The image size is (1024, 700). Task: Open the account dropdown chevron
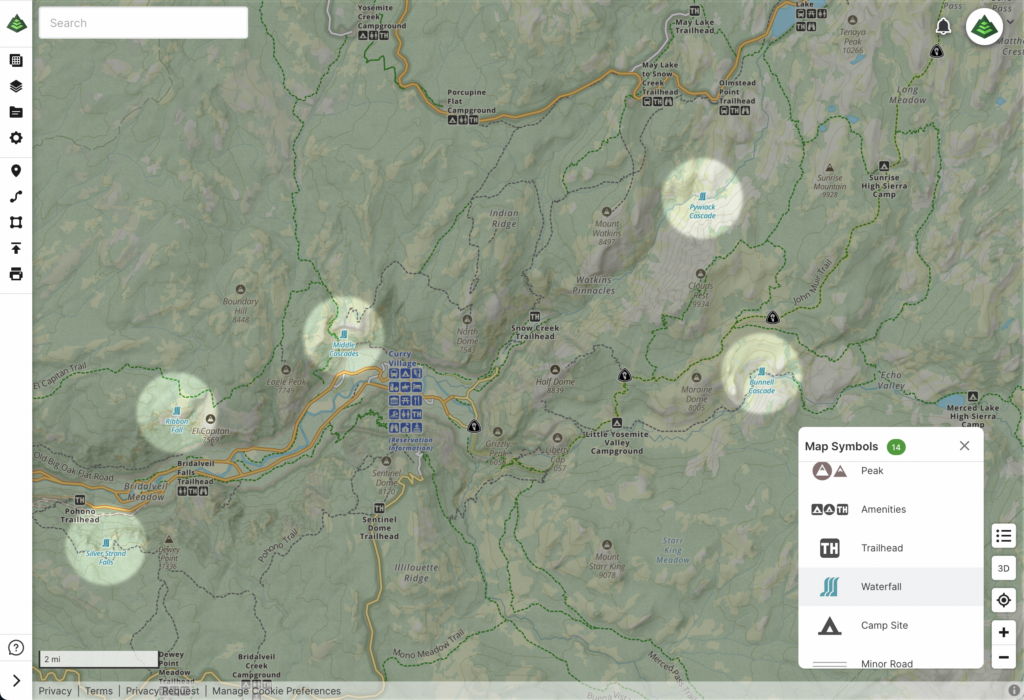tap(1010, 22)
